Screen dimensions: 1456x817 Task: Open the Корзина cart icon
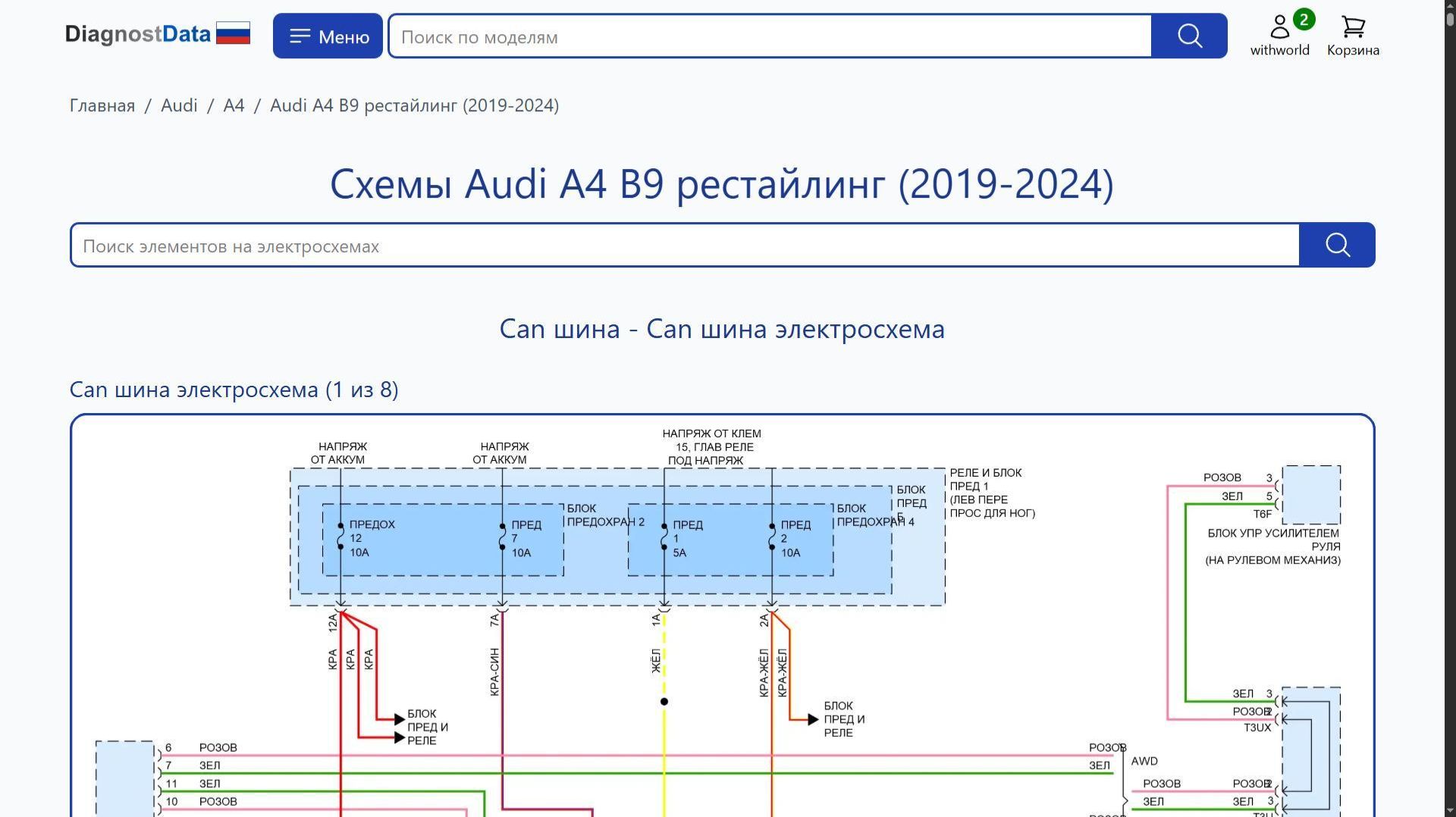[x=1353, y=36]
